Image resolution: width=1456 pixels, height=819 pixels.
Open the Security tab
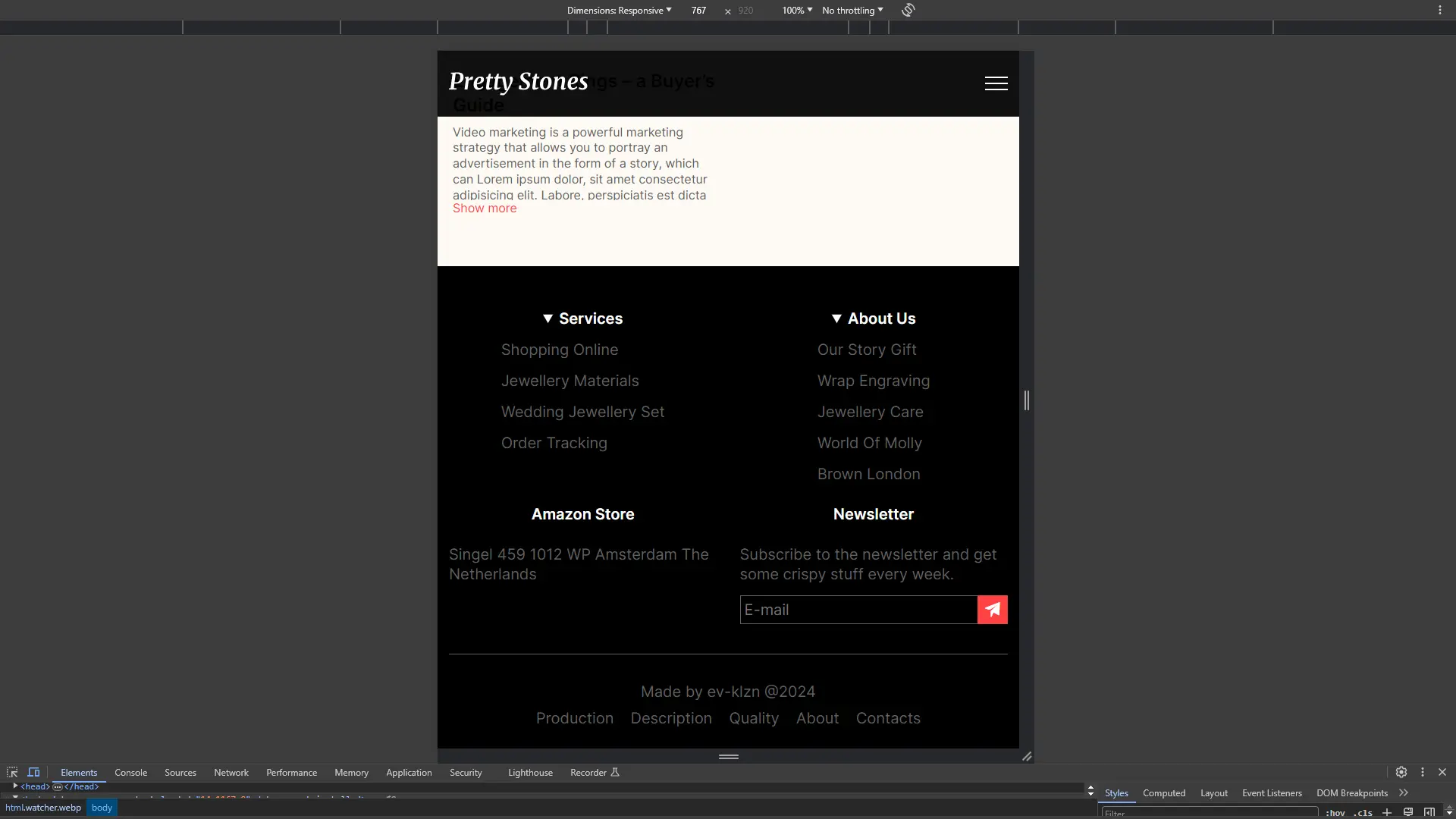click(x=466, y=772)
